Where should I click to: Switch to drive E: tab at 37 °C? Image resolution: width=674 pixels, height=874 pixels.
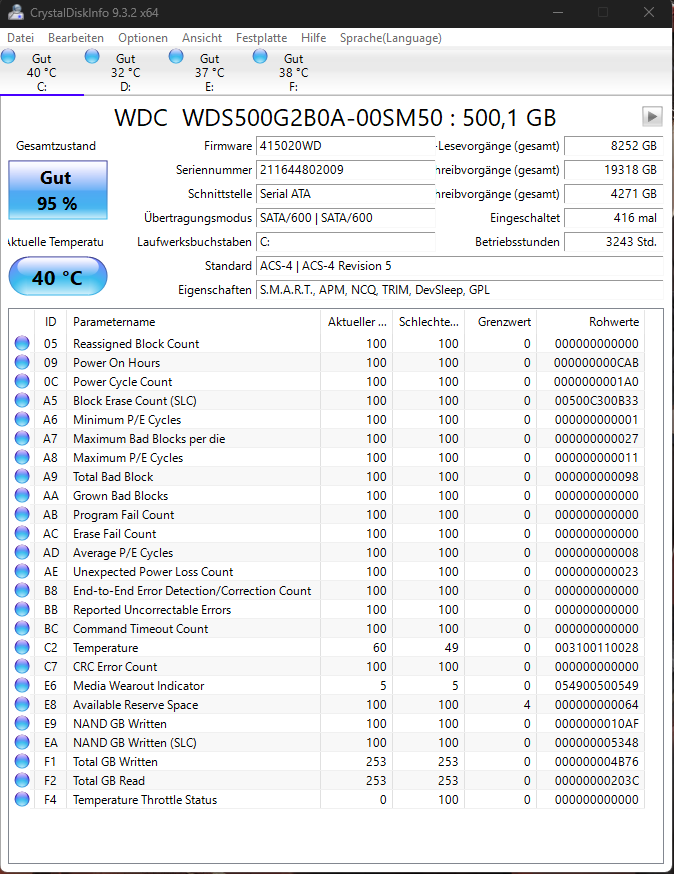(x=210, y=72)
